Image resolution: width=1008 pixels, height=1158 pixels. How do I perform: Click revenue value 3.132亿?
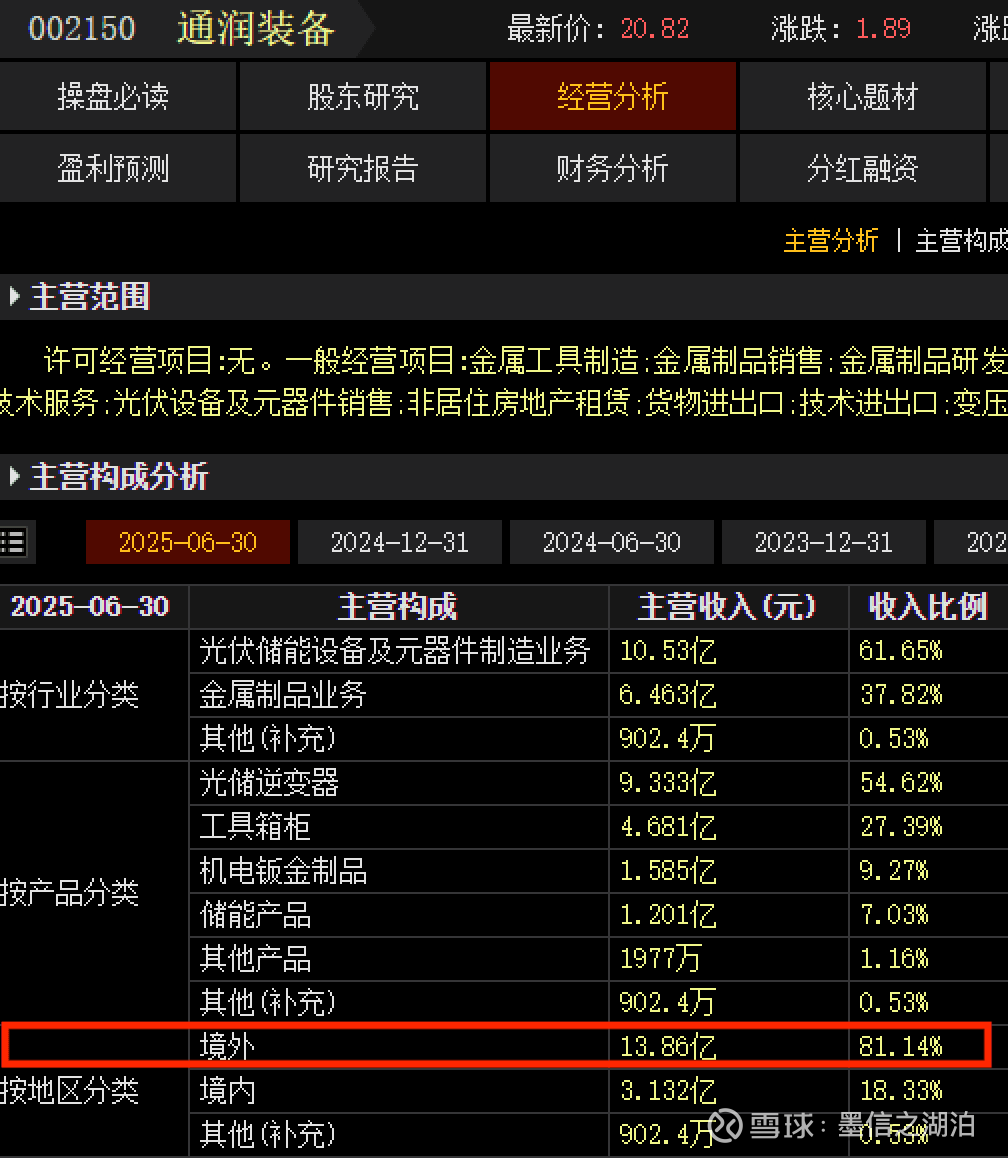[x=668, y=1091]
